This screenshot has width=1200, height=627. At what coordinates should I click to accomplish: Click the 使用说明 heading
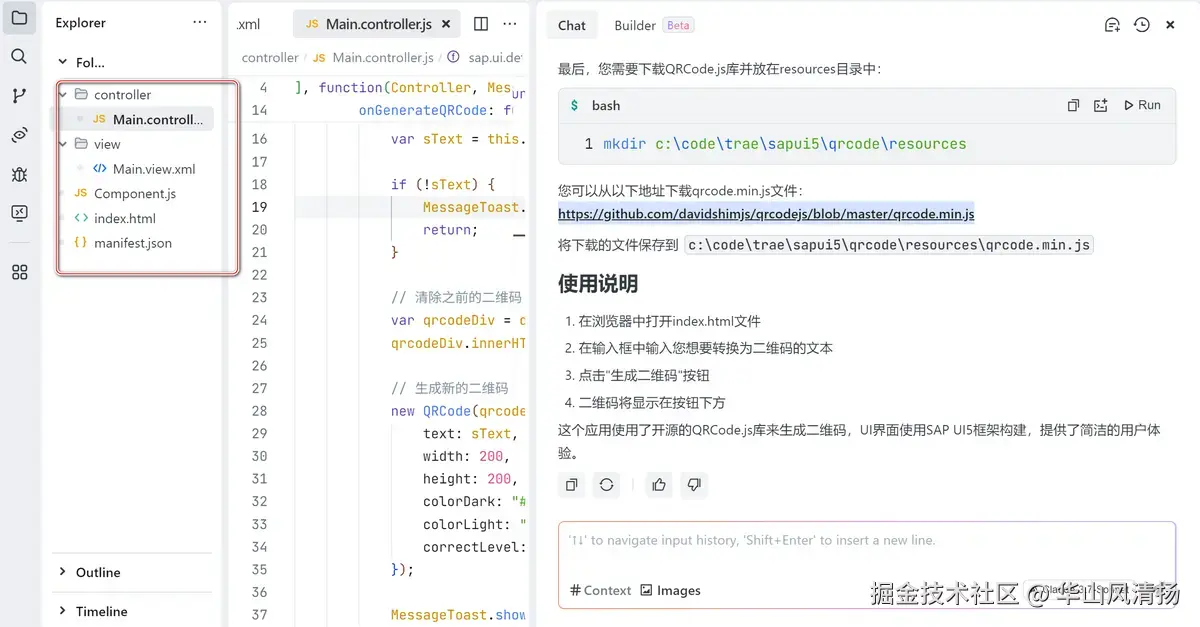[x=598, y=283]
